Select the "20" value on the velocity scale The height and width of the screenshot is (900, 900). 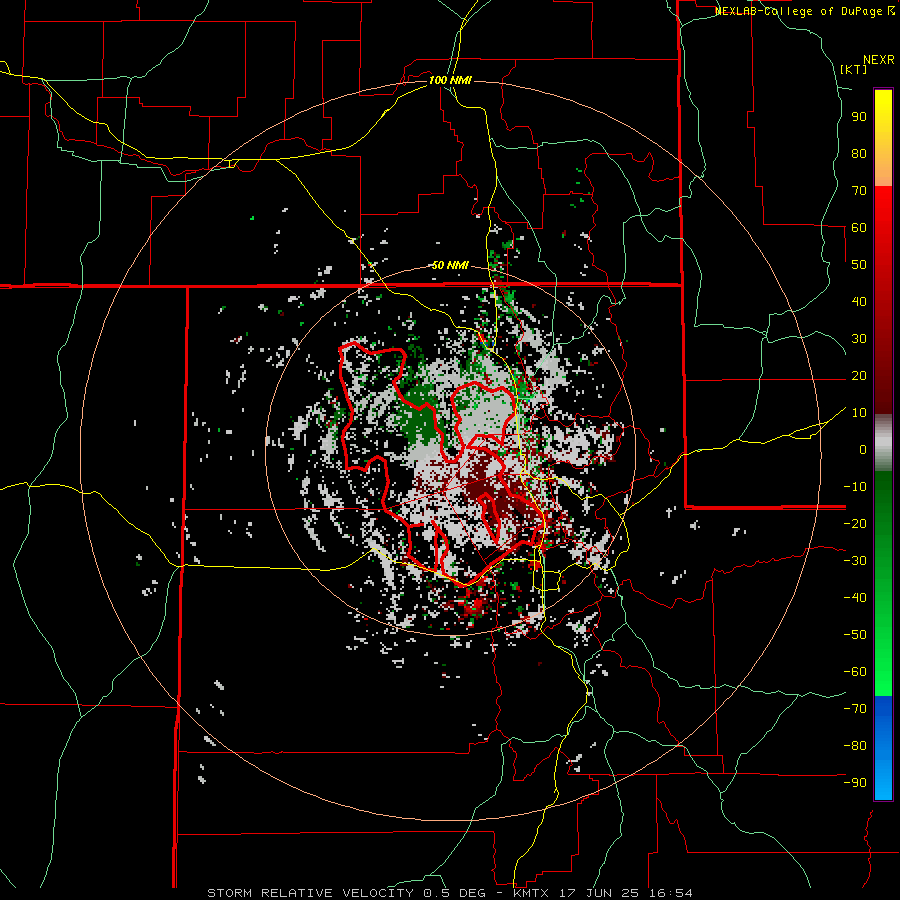pyautogui.click(x=859, y=375)
